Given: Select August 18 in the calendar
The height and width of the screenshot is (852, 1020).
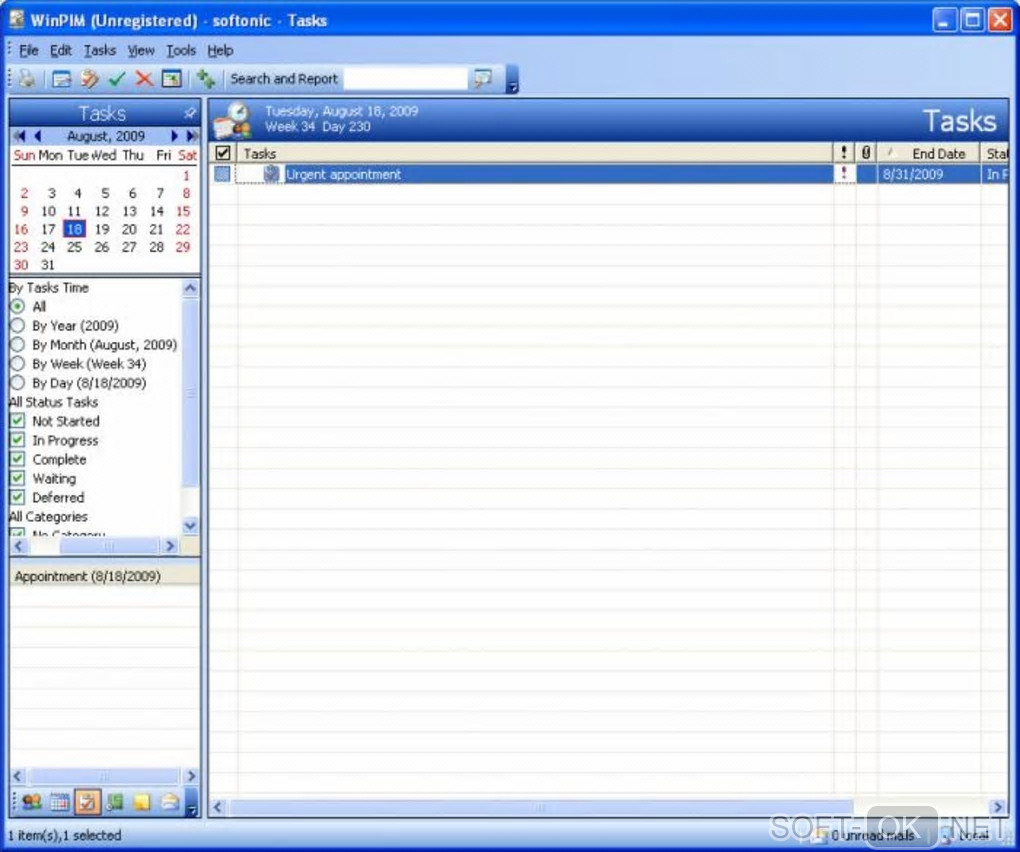Looking at the screenshot, I should click(x=74, y=229).
